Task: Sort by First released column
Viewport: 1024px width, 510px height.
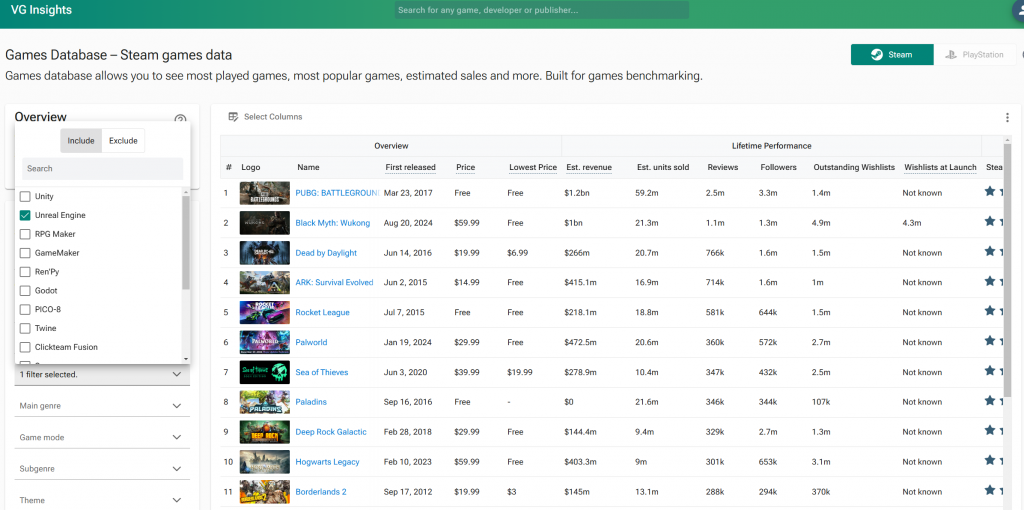Action: 410,168
